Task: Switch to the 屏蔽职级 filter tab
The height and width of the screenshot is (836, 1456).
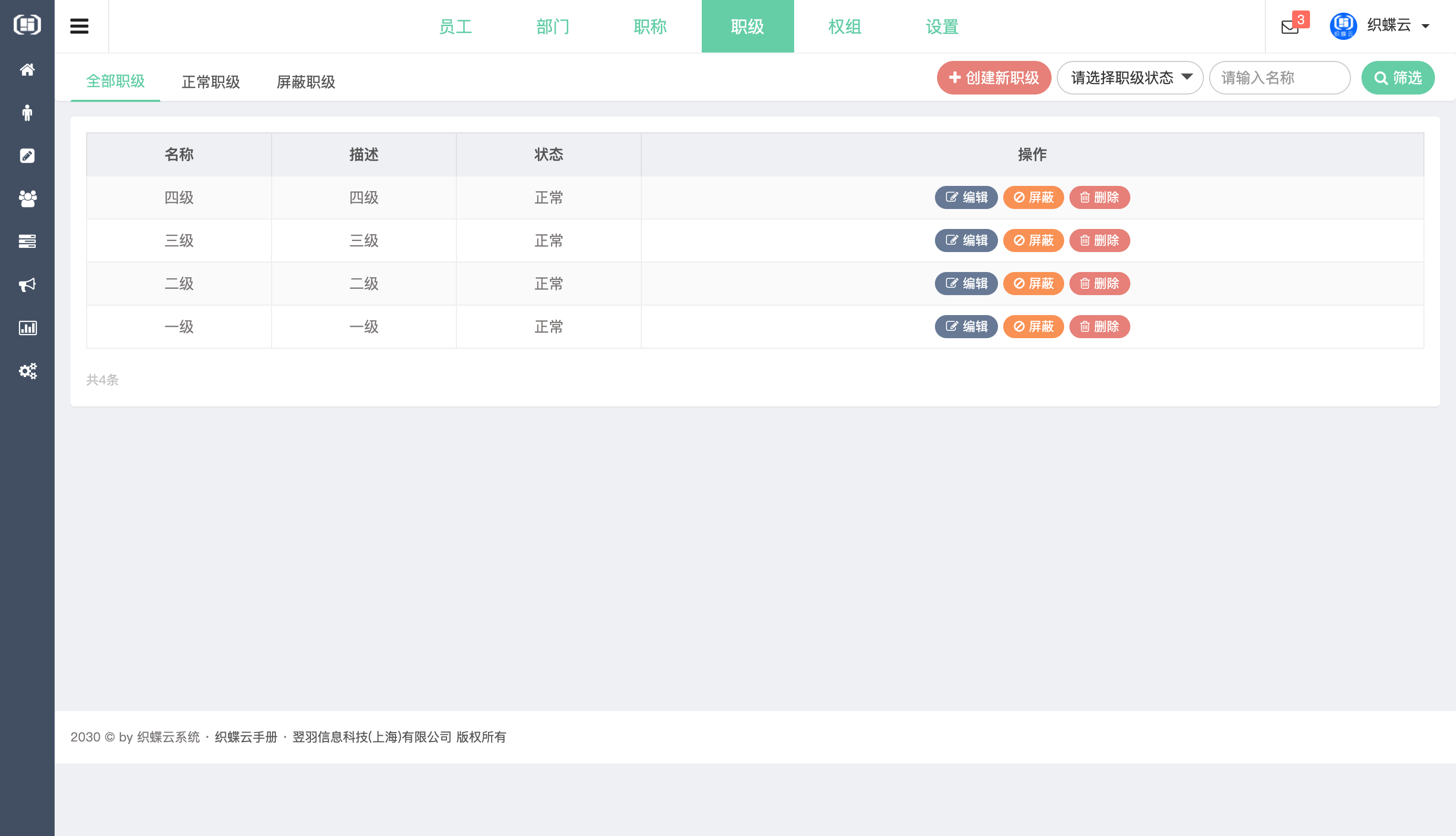Action: (306, 81)
